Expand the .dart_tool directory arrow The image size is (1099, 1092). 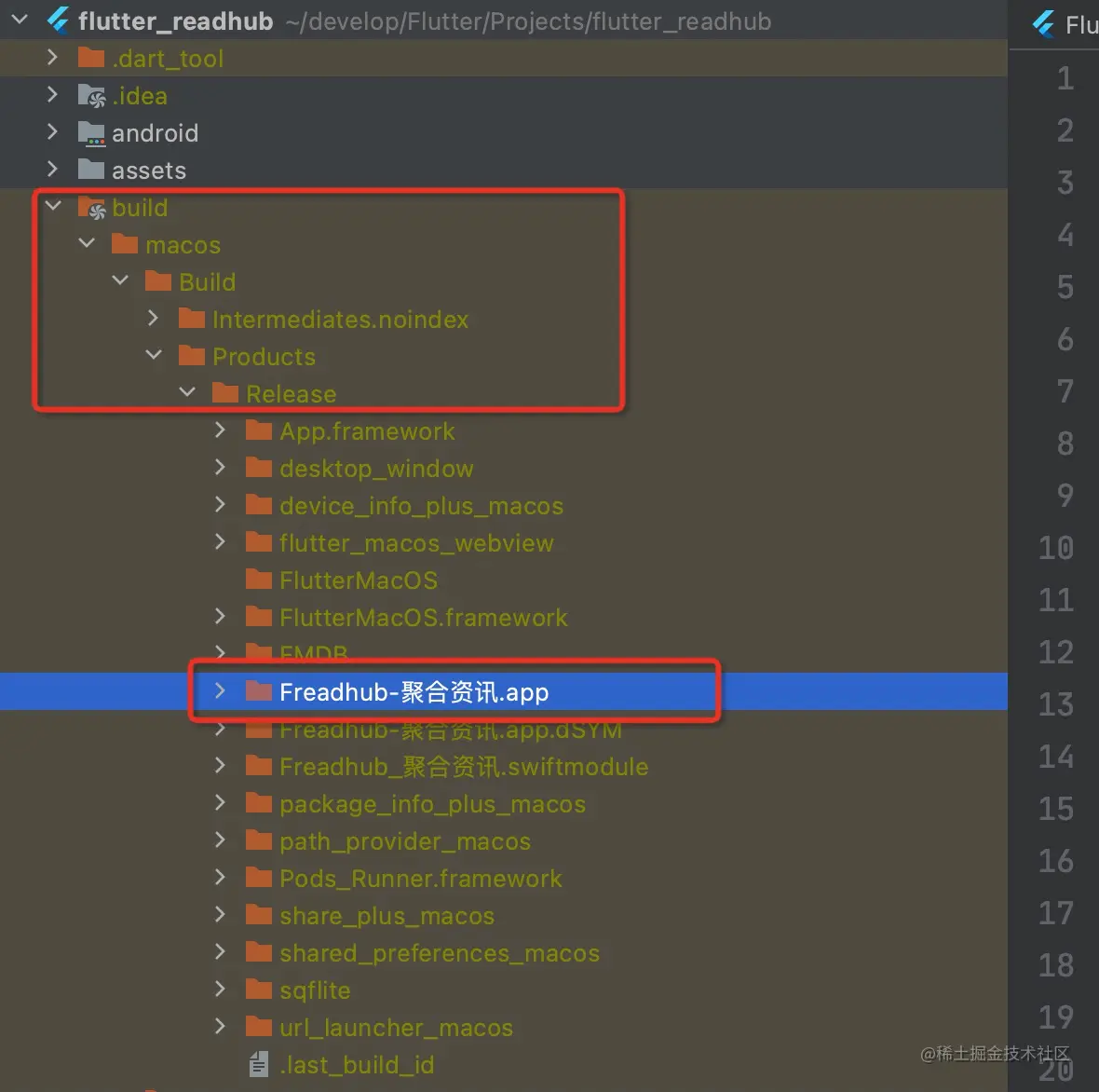coord(52,57)
